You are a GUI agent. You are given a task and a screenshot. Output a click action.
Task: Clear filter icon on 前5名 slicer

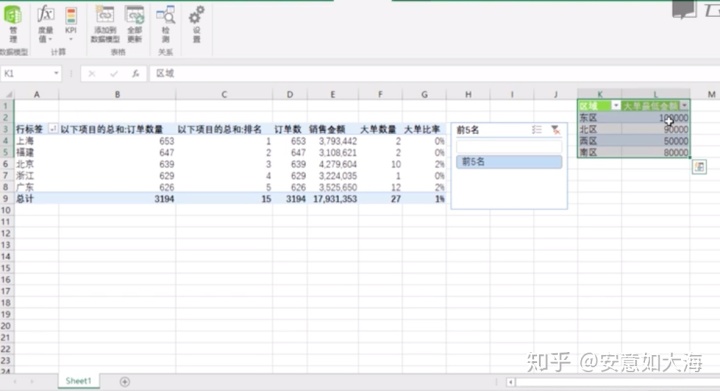click(556, 130)
